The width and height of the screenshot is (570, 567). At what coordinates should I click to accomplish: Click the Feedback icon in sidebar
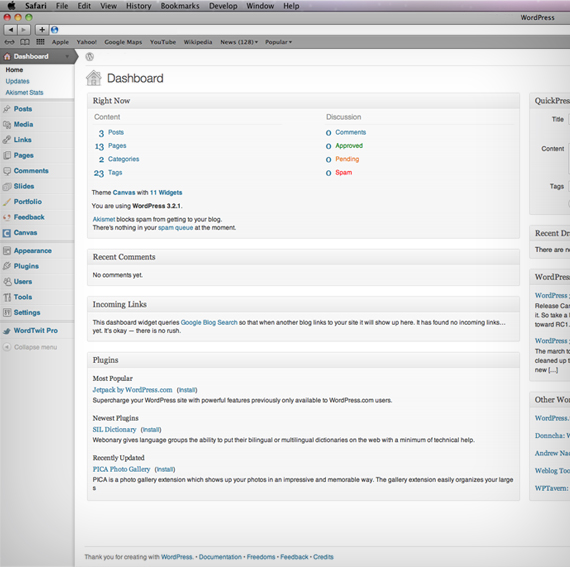(7, 217)
